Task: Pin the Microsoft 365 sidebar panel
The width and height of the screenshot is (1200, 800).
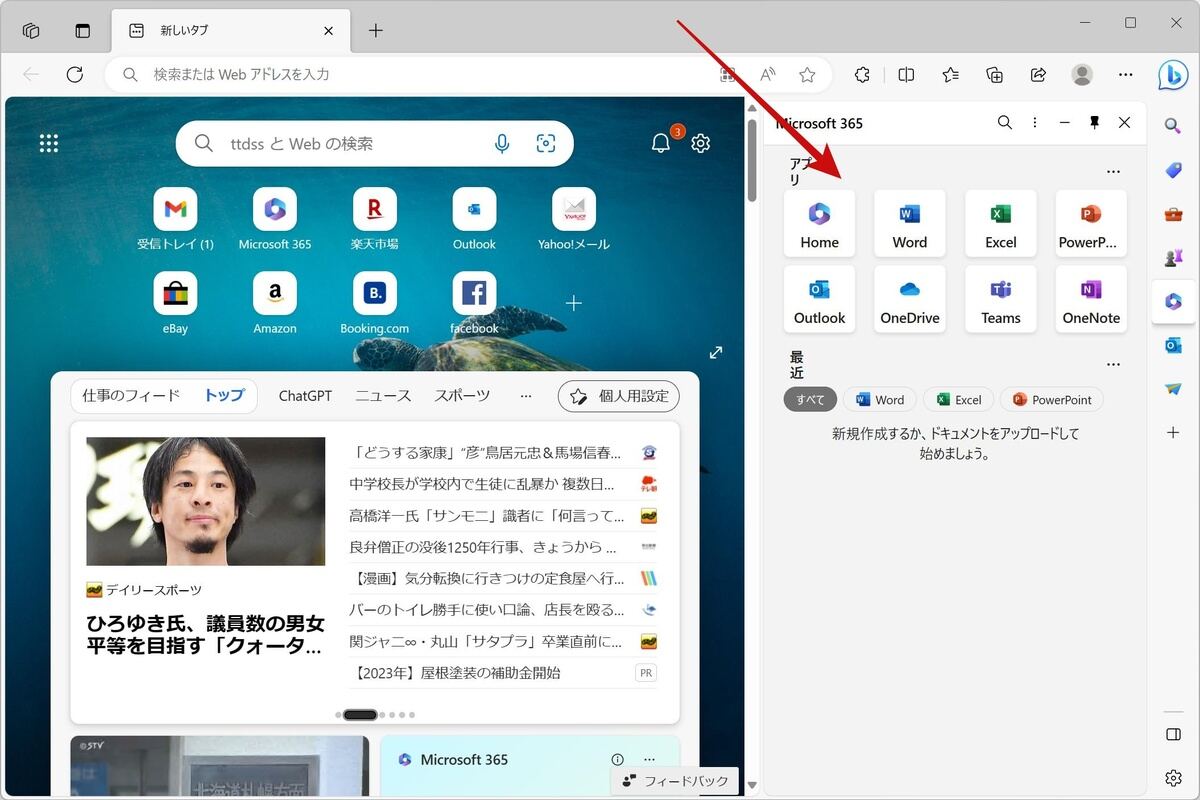Action: 1094,122
